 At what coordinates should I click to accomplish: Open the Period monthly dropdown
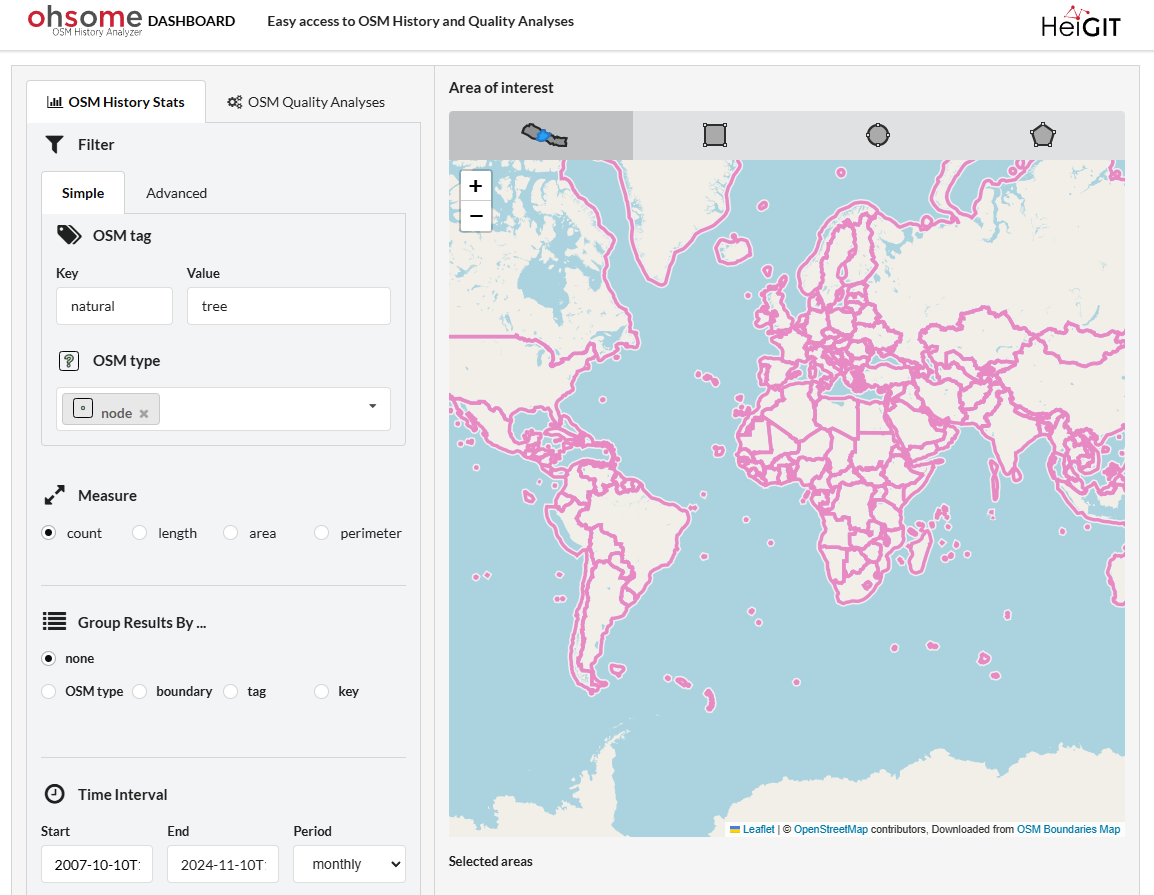[349, 864]
